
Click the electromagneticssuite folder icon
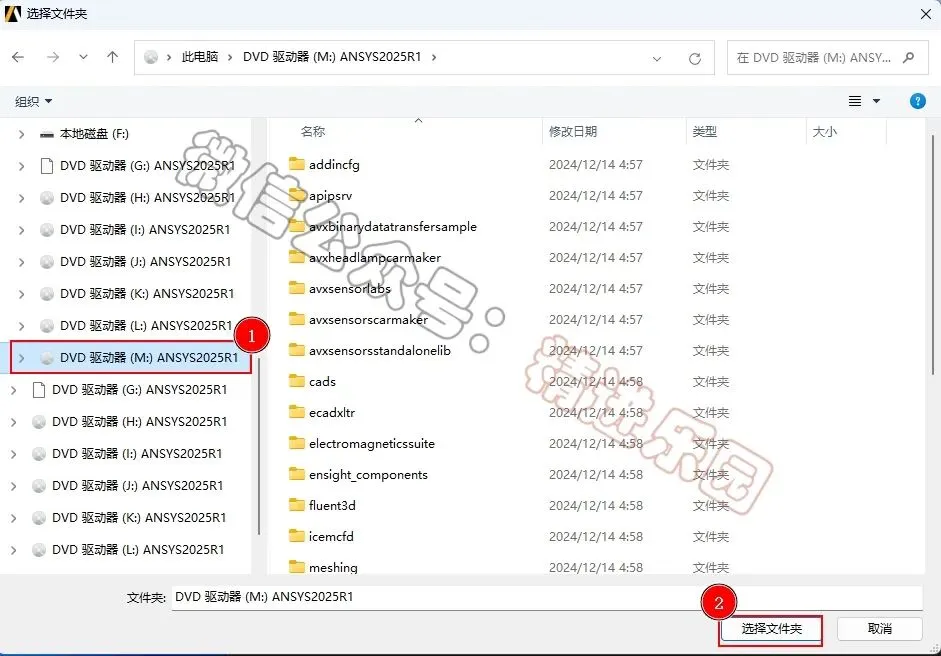[296, 443]
